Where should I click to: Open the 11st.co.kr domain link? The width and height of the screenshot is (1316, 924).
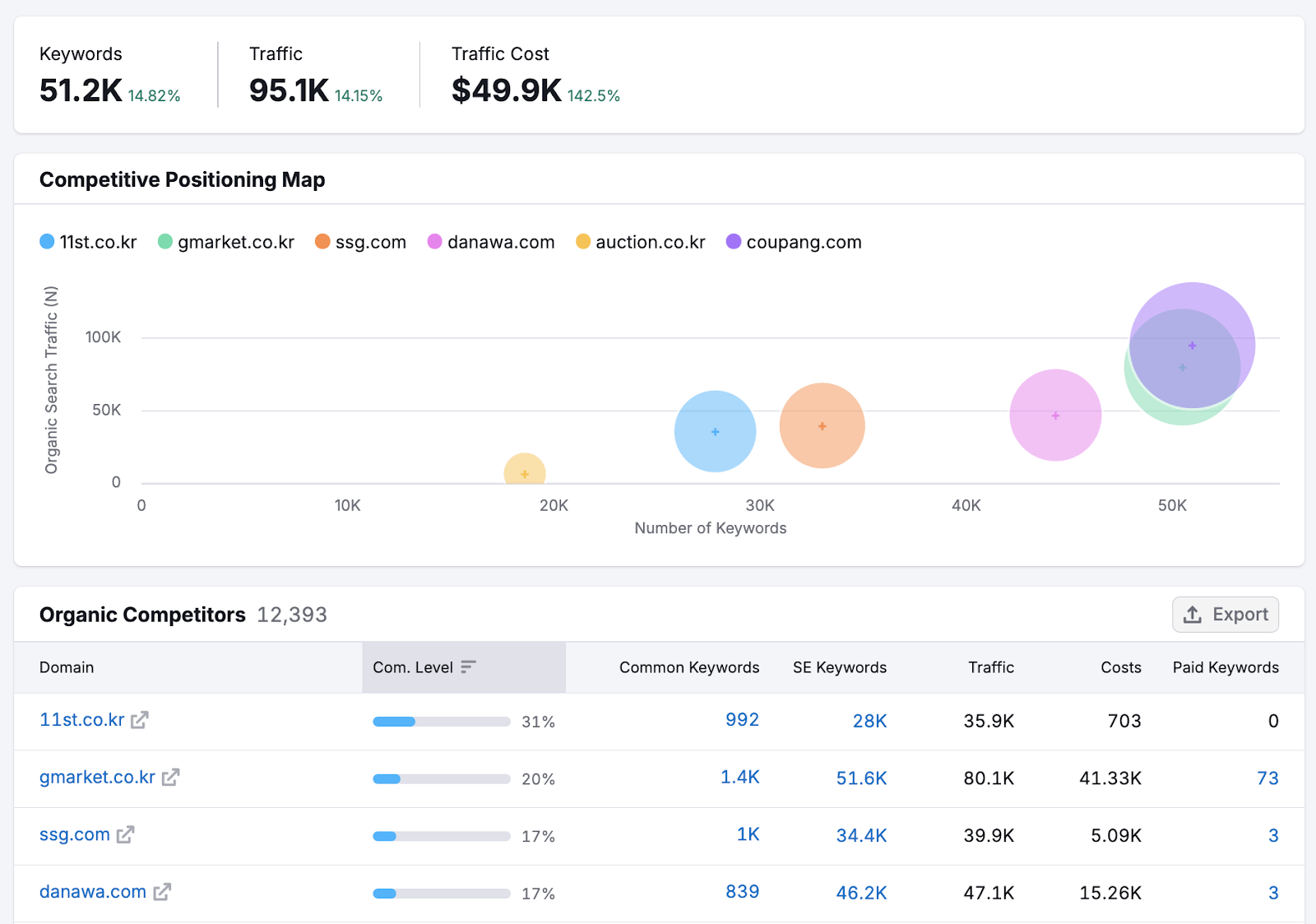[x=81, y=720]
